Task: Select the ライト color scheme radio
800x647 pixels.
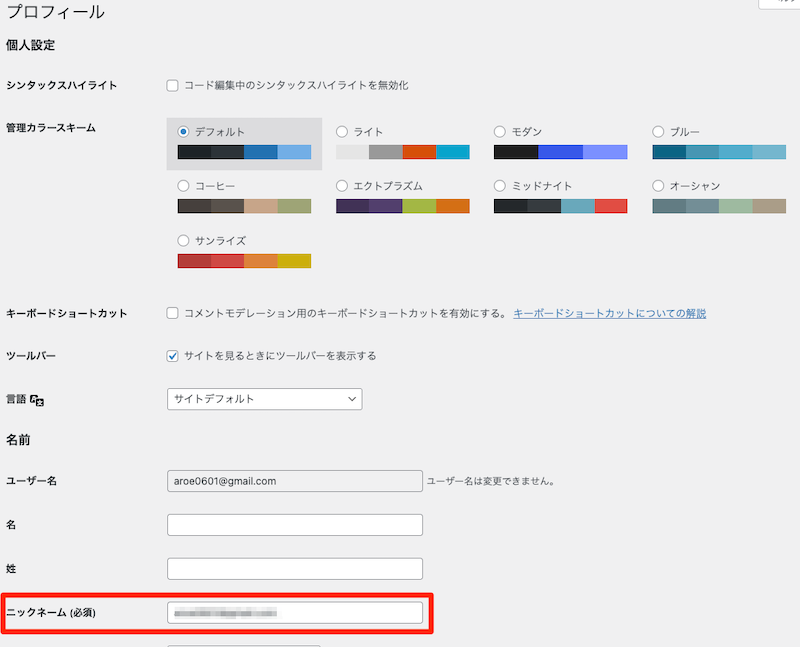Action: click(x=342, y=132)
